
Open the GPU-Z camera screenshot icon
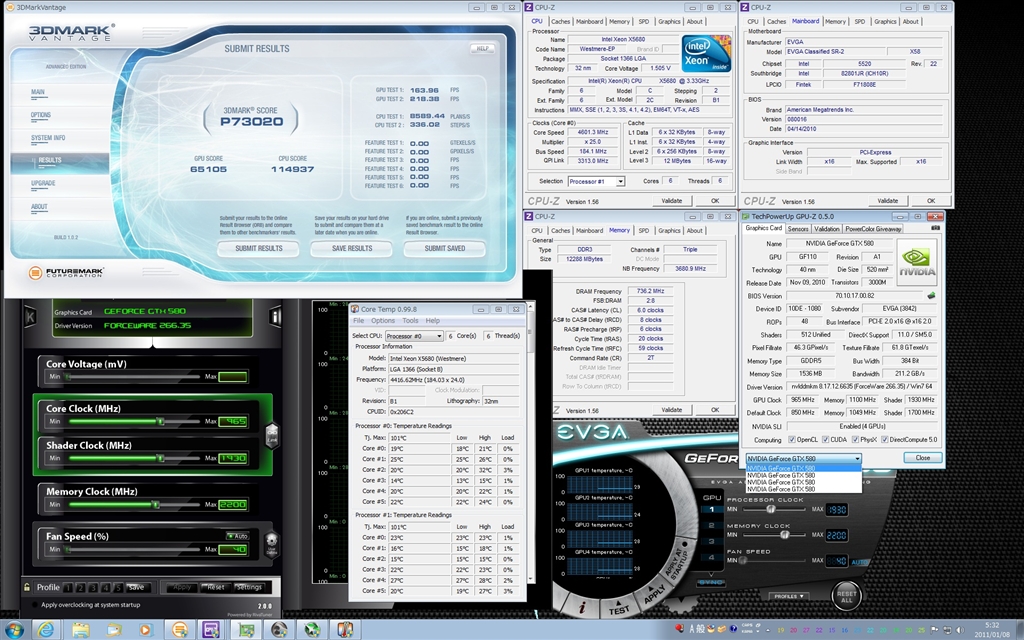pos(936,229)
